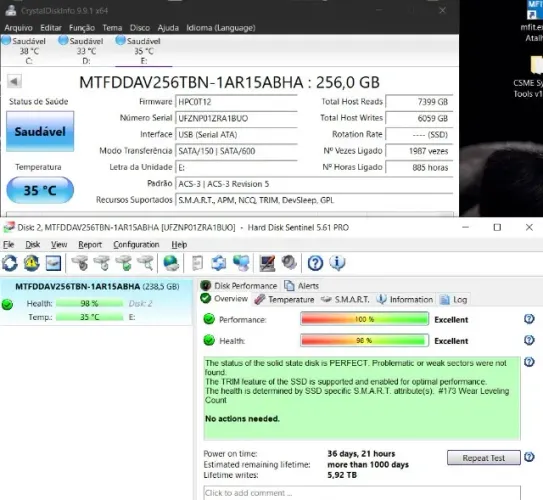Open the blue question mark help icon in toolbar

click(x=315, y=263)
